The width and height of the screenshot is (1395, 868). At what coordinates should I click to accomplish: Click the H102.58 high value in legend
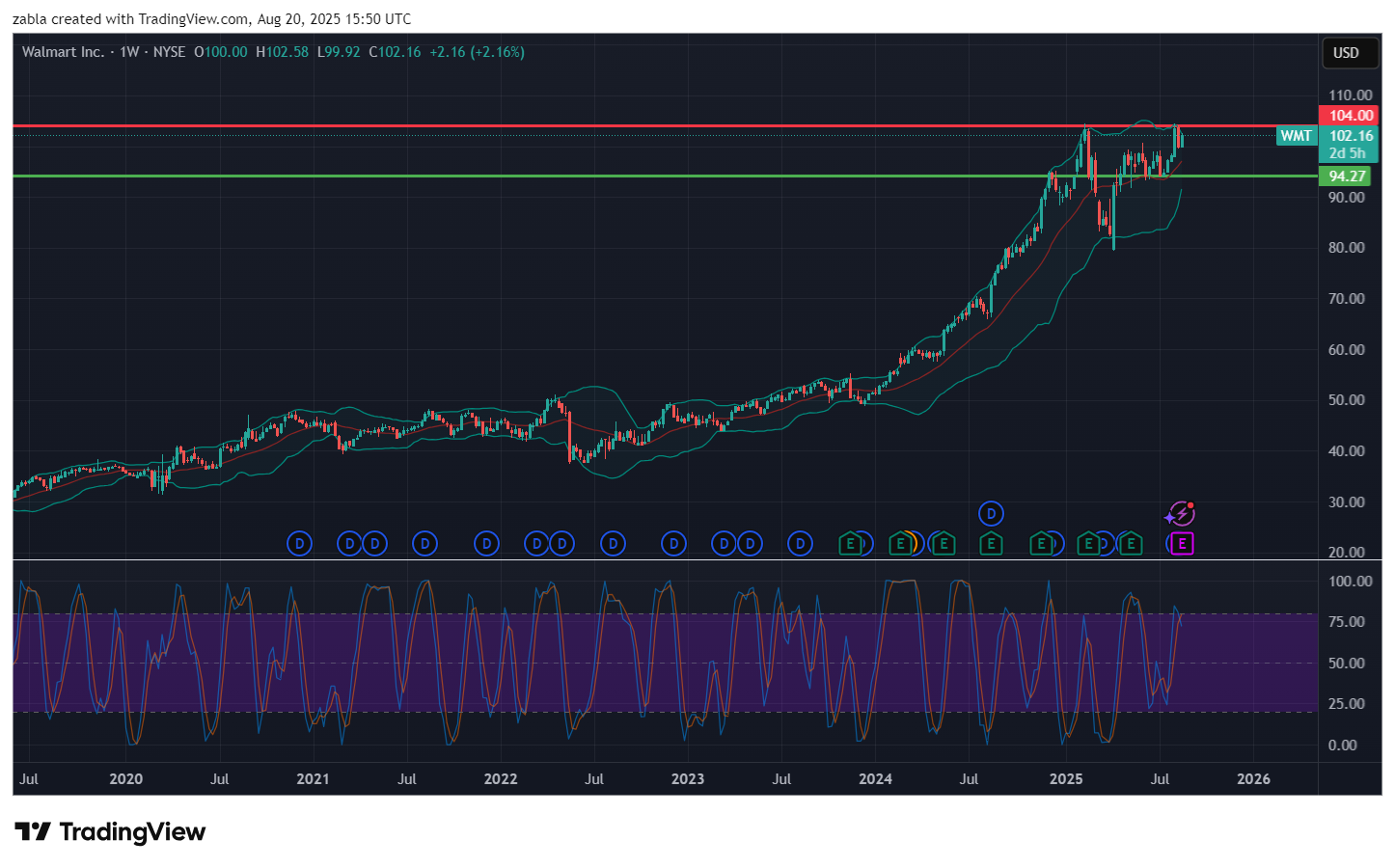click(282, 52)
